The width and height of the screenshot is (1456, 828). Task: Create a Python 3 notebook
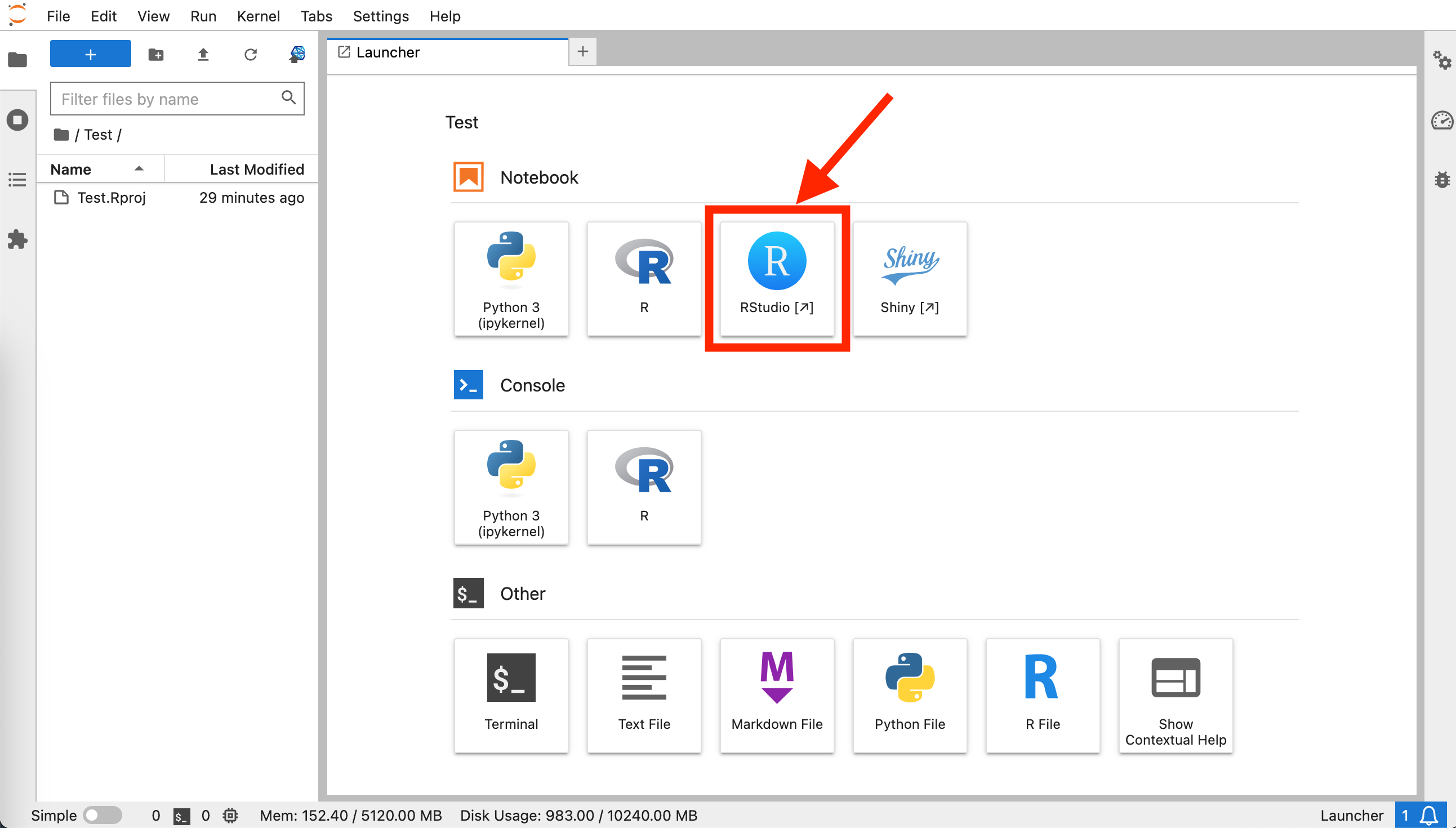click(x=511, y=279)
